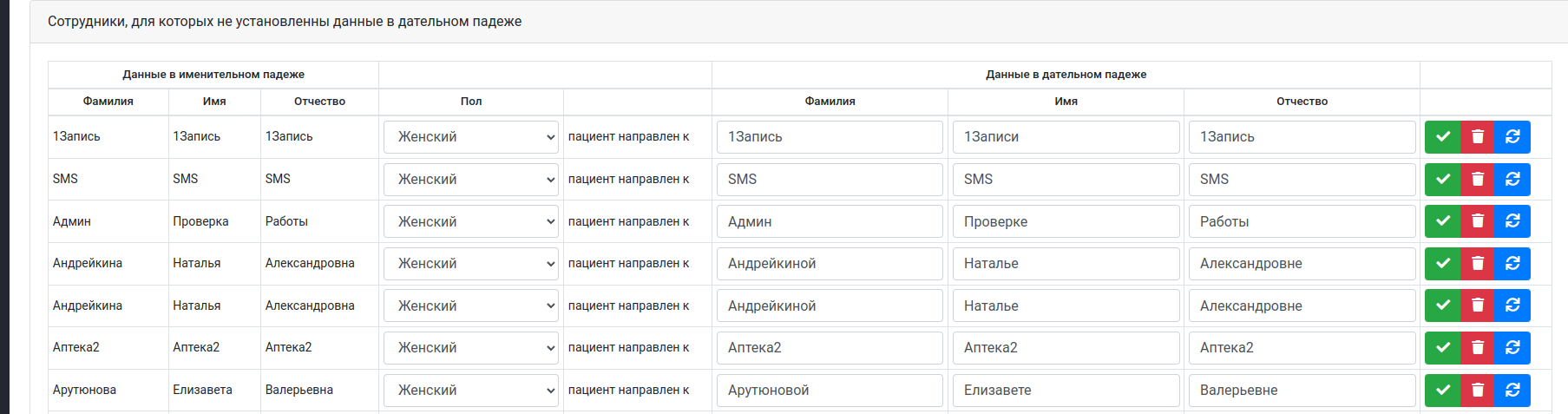1568x414 pixels.
Task: Click the trash icon in the Аптека2 row
Action: tap(1477, 348)
